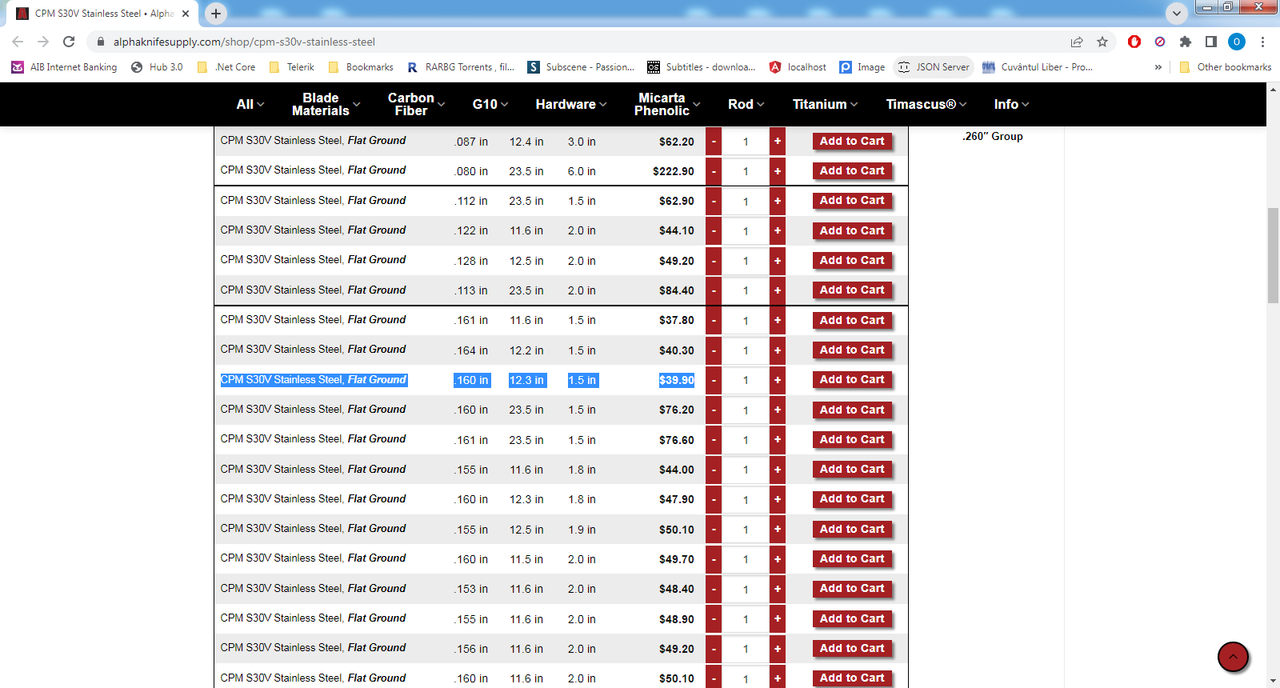Click quantity field for the $48.40 item
This screenshot has height=688, width=1280.
click(x=745, y=589)
